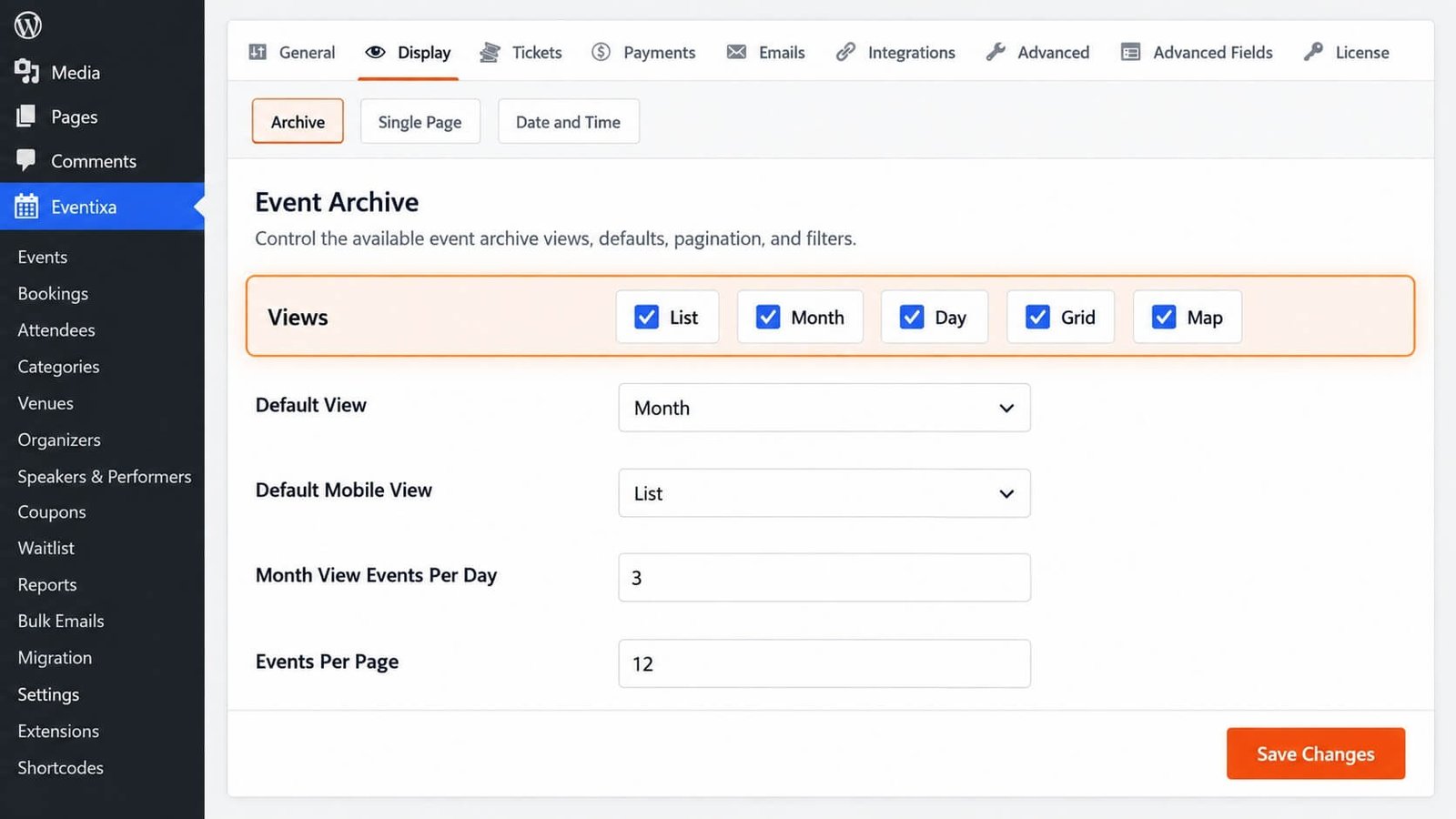This screenshot has width=1456, height=819.
Task: Click the Advanced wrench icon
Action: coord(996,52)
